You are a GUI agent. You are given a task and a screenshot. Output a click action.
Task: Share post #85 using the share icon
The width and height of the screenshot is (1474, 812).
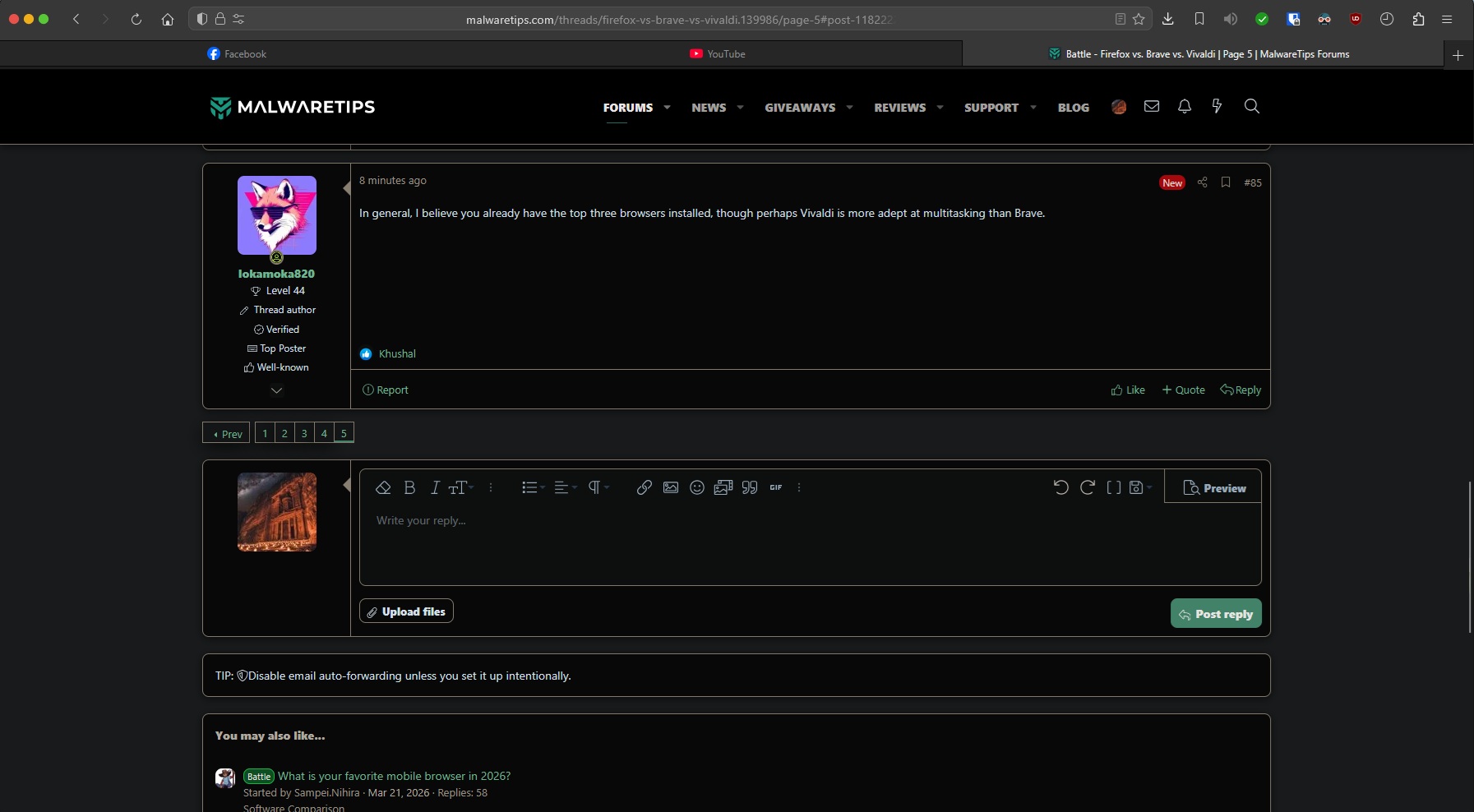point(1202,182)
